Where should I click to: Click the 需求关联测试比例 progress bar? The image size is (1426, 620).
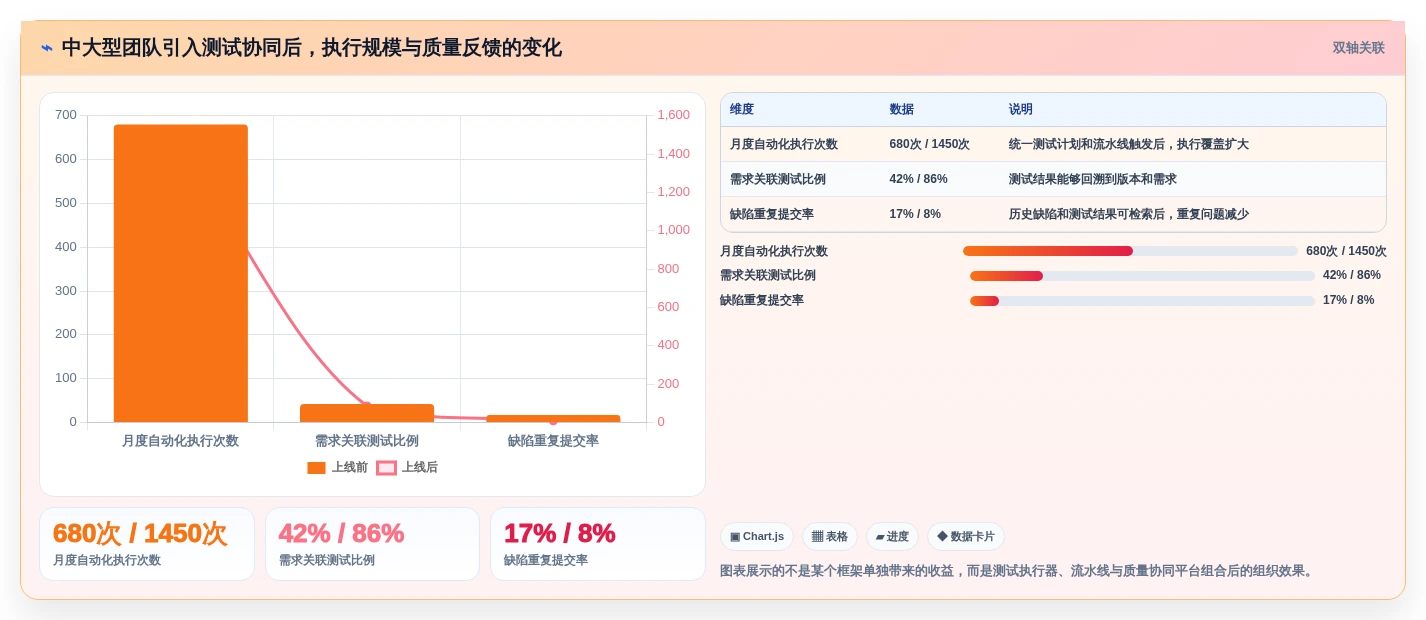pyautogui.click(x=1142, y=276)
